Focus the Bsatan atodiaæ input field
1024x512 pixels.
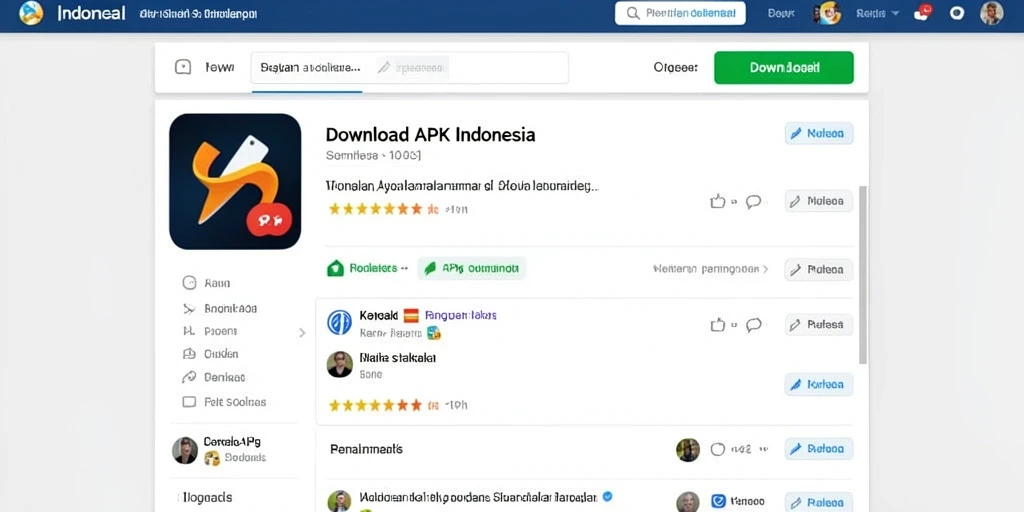tap(409, 67)
